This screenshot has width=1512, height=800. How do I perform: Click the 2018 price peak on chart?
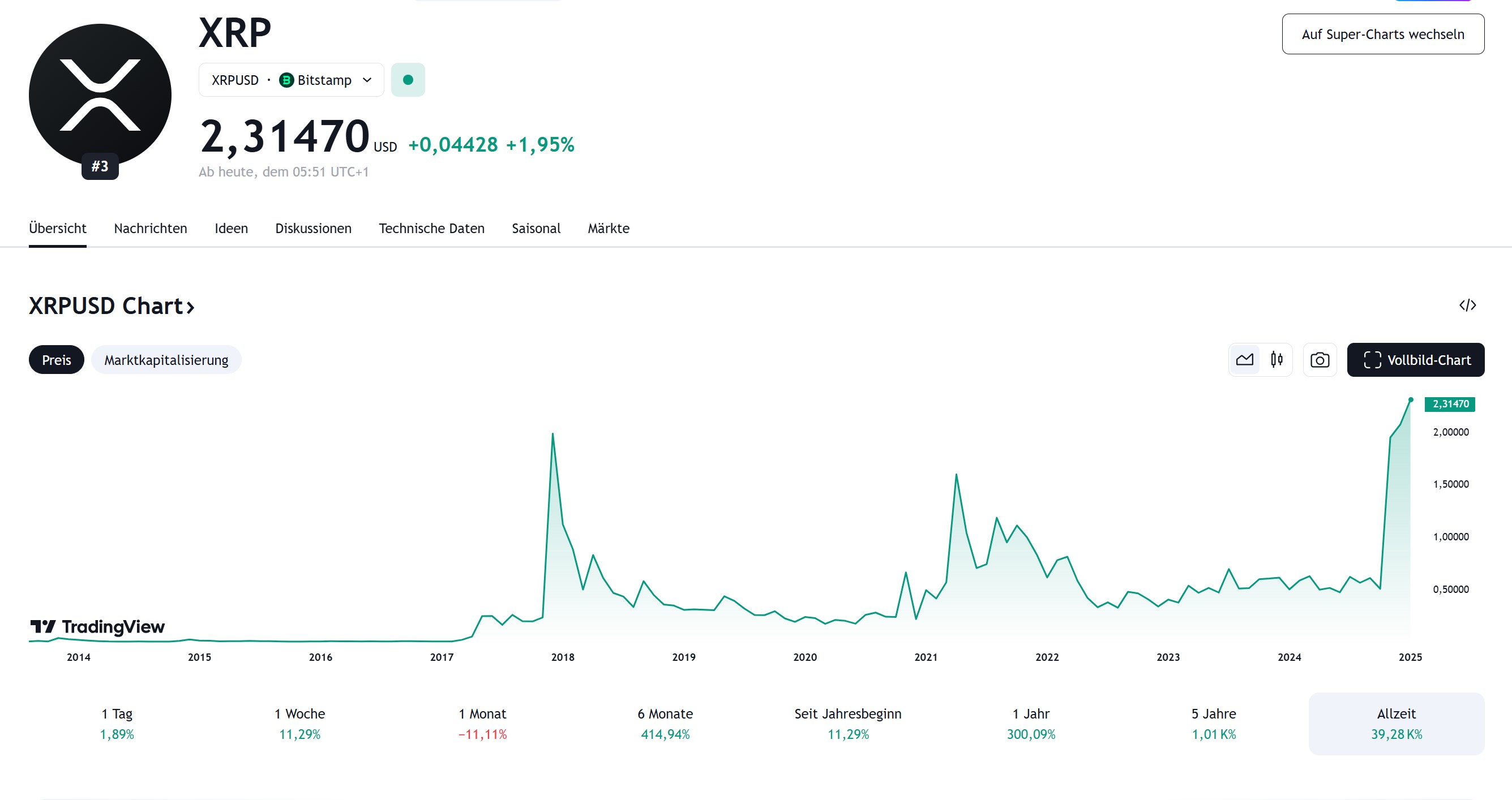pyautogui.click(x=552, y=434)
